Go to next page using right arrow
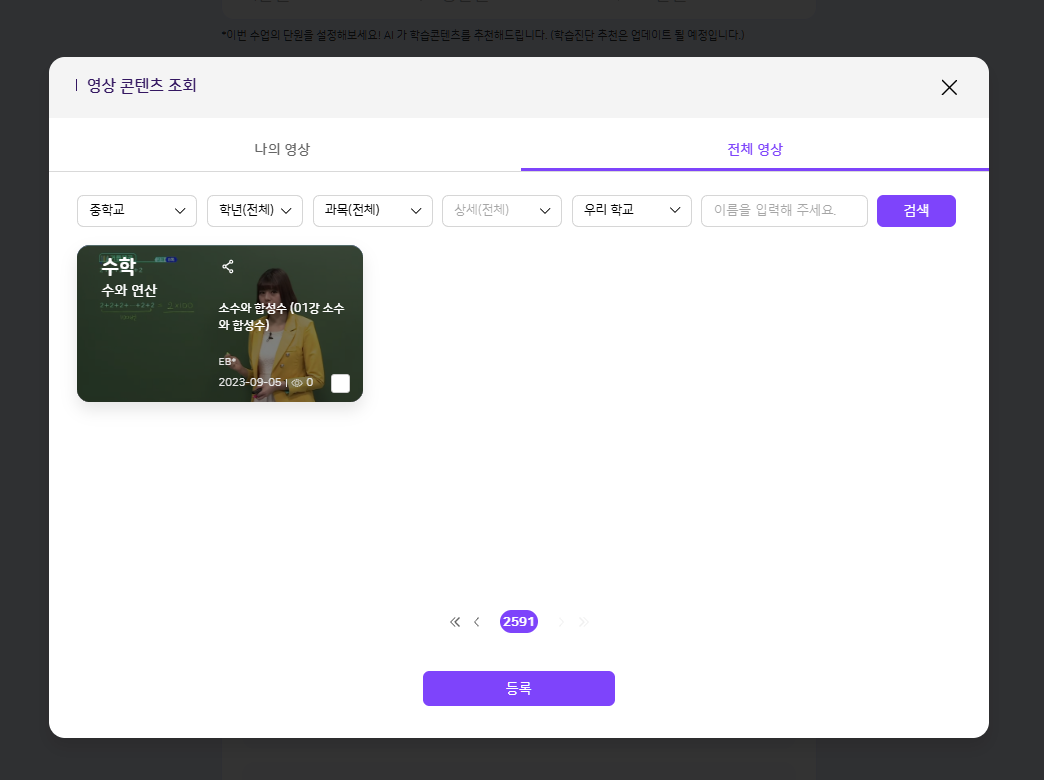The height and width of the screenshot is (780, 1044). click(561, 622)
